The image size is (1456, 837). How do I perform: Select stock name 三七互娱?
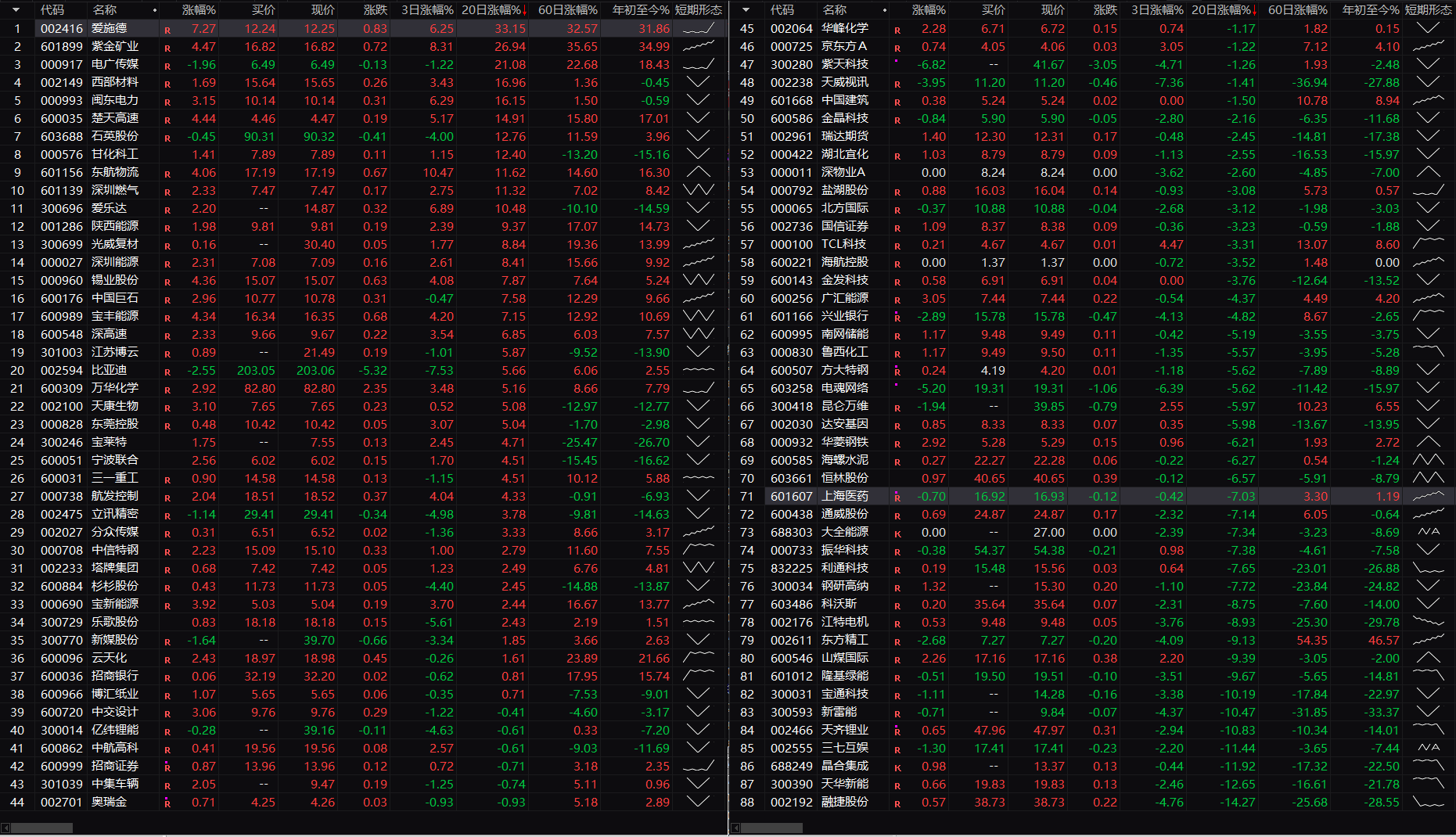pyautogui.click(x=845, y=748)
